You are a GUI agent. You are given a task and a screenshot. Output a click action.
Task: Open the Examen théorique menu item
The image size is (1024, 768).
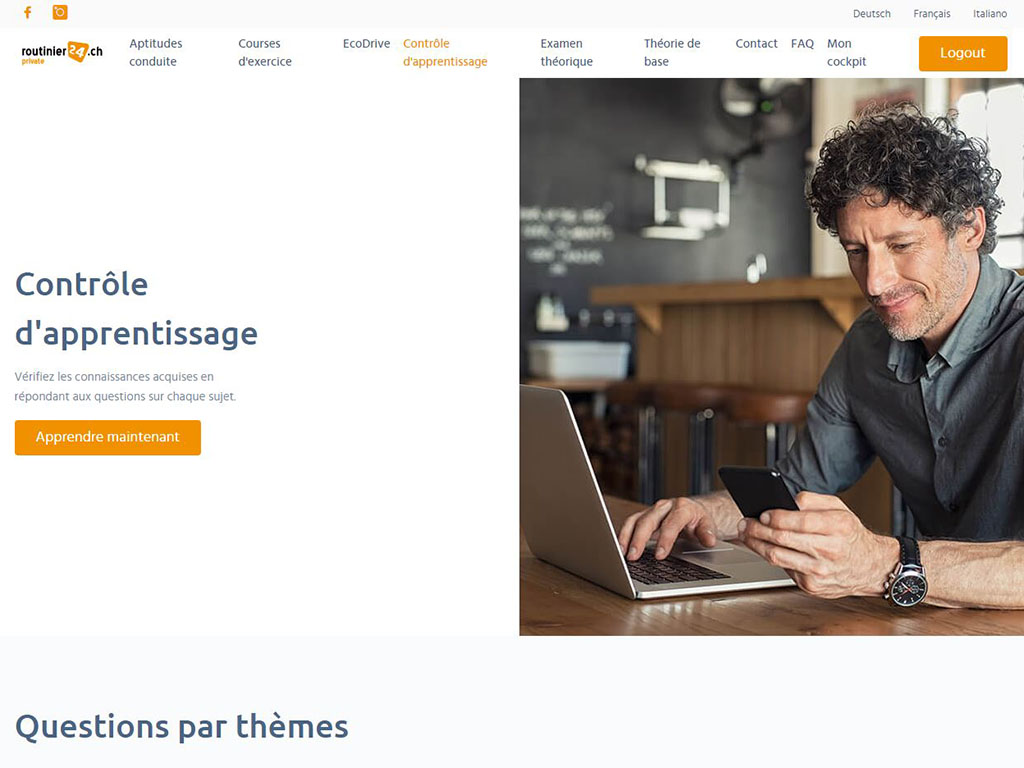pyautogui.click(x=566, y=52)
